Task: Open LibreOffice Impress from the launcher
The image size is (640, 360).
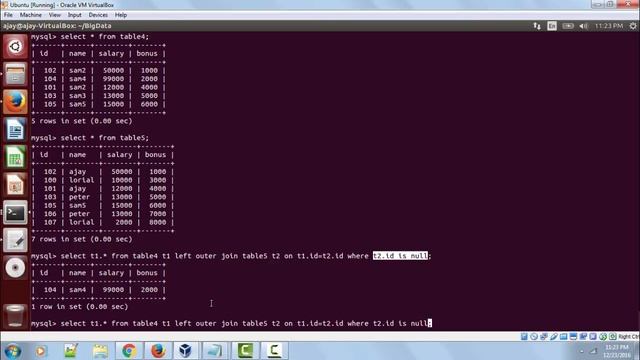Action: point(15,185)
